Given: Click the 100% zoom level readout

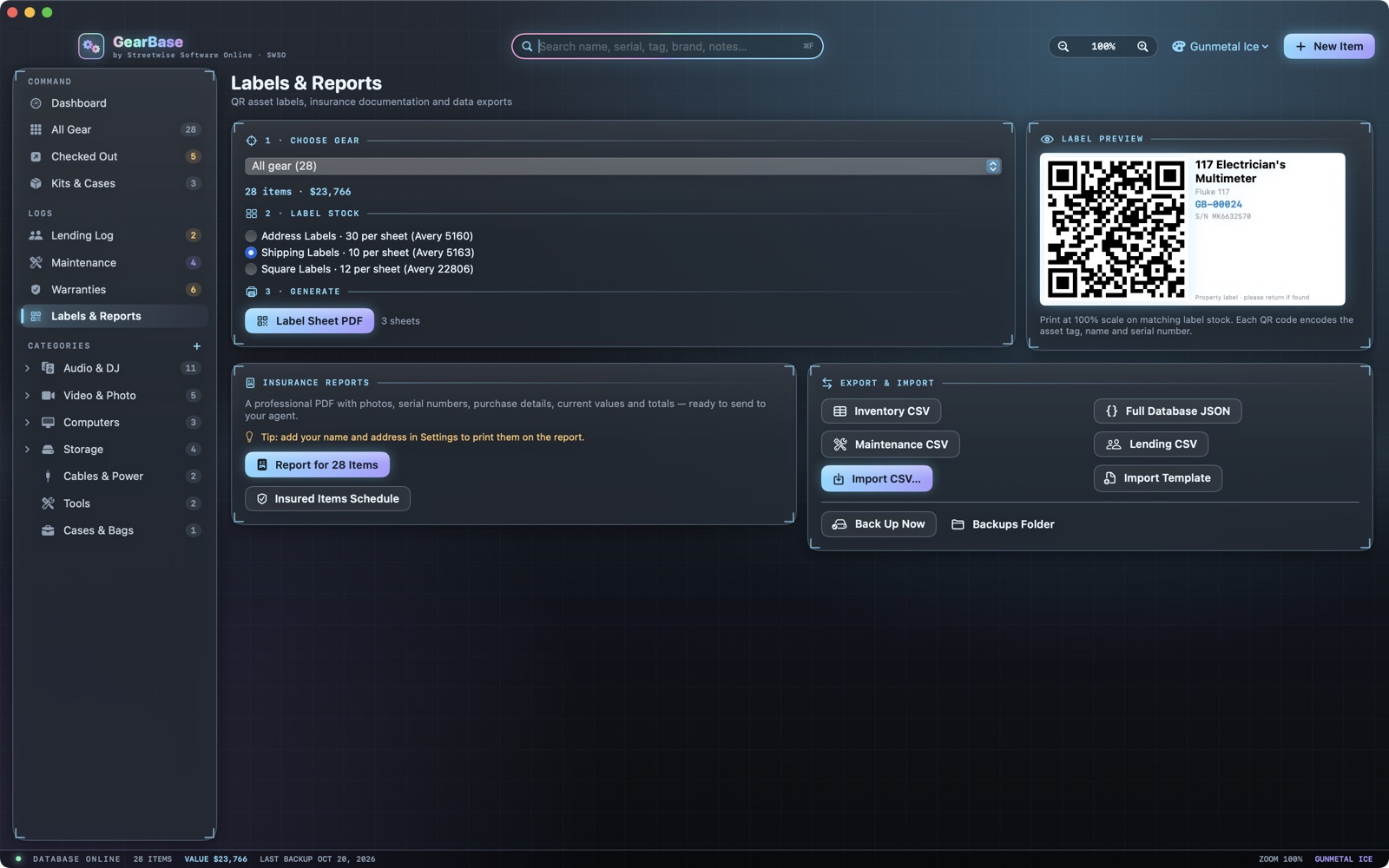Looking at the screenshot, I should (1103, 47).
